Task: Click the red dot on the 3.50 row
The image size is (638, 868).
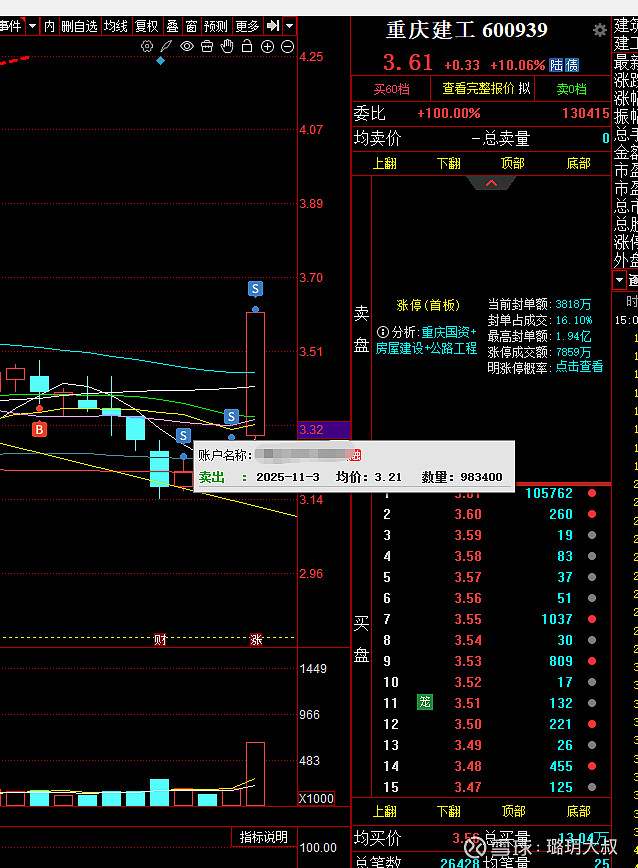Action: 592,724
